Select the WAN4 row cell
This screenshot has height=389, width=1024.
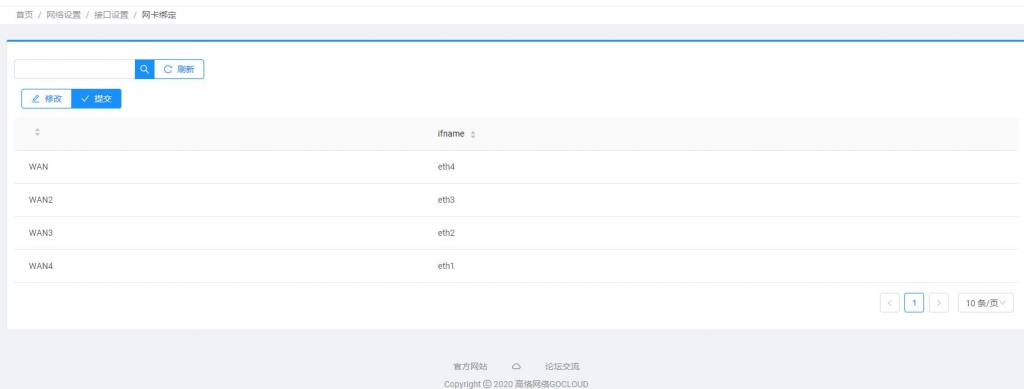40,266
